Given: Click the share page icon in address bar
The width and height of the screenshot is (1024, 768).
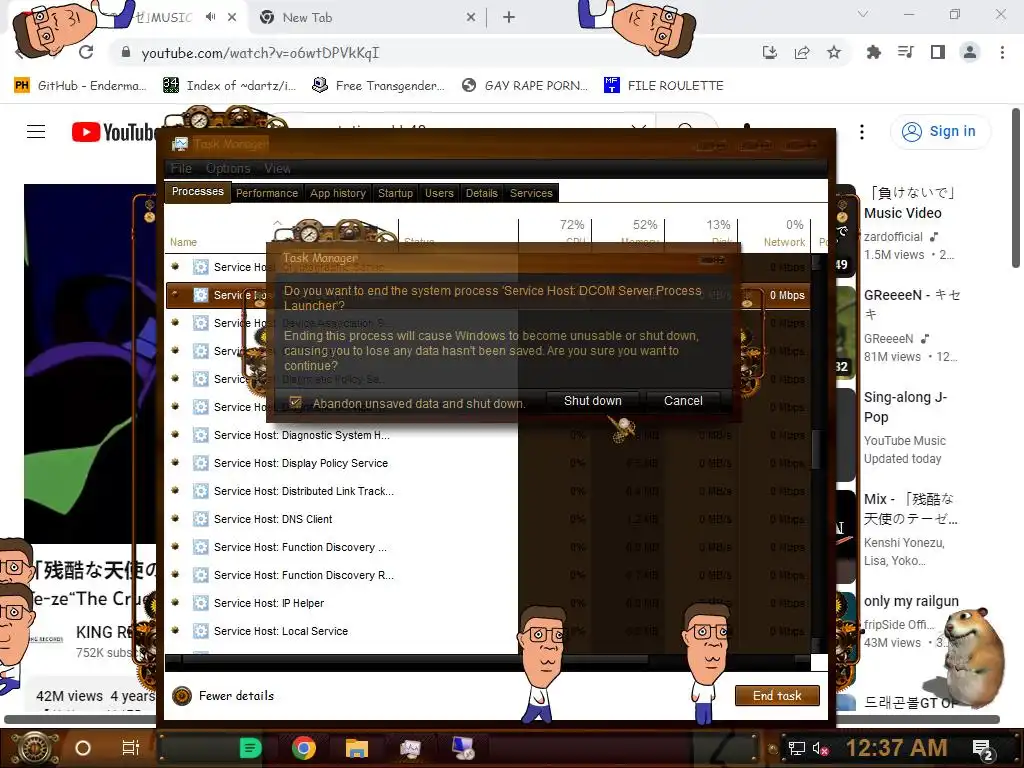Looking at the screenshot, I should (802, 53).
